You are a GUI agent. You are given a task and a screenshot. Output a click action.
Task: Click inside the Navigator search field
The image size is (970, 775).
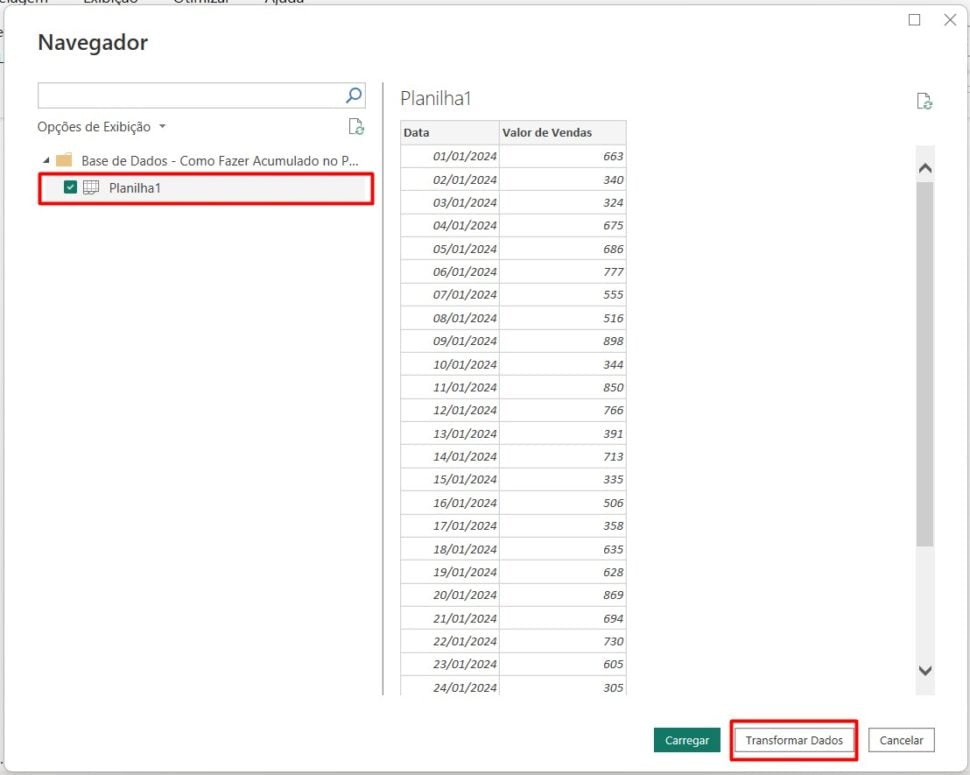point(180,94)
